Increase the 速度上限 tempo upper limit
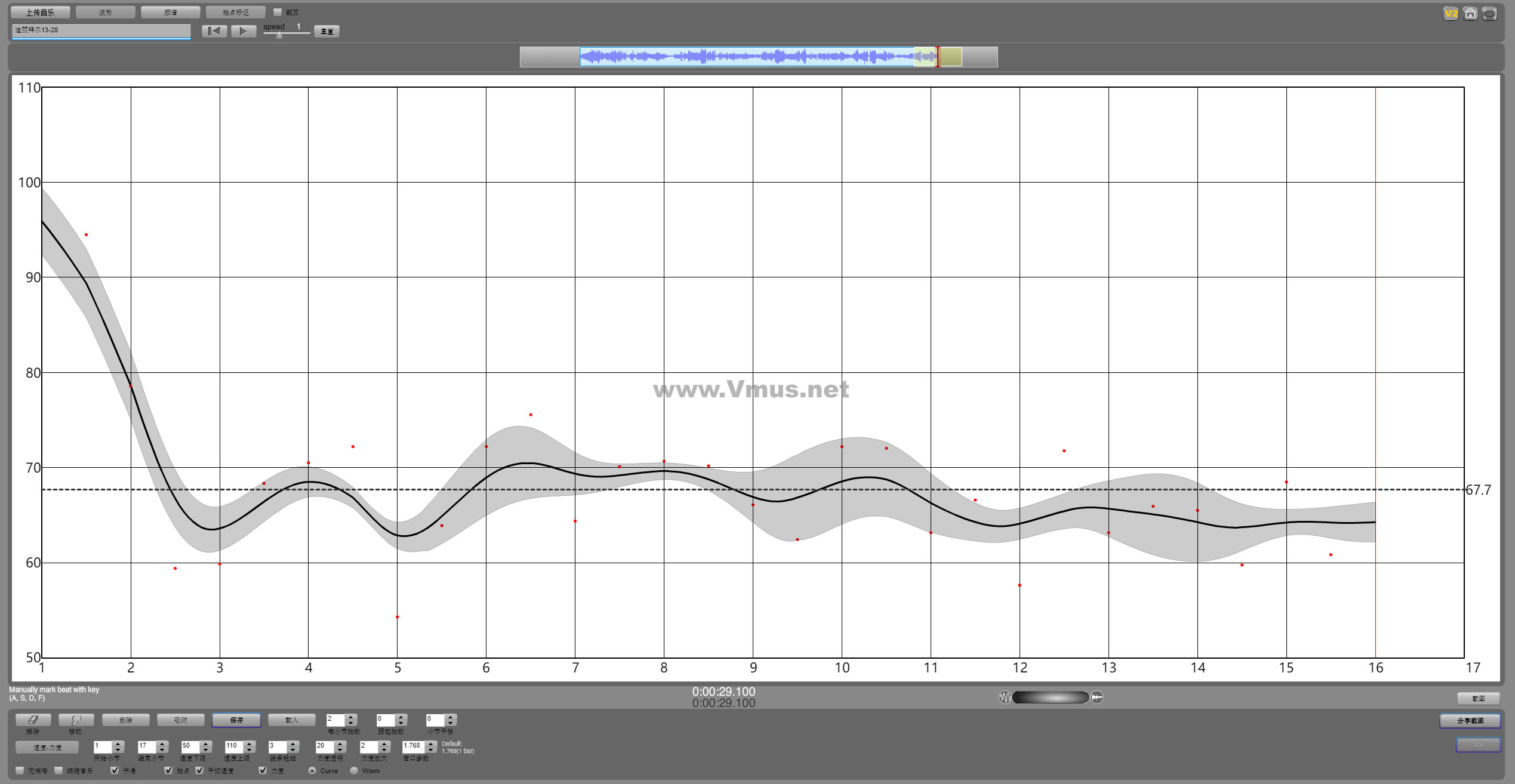Image resolution: width=1515 pixels, height=784 pixels. (x=250, y=743)
